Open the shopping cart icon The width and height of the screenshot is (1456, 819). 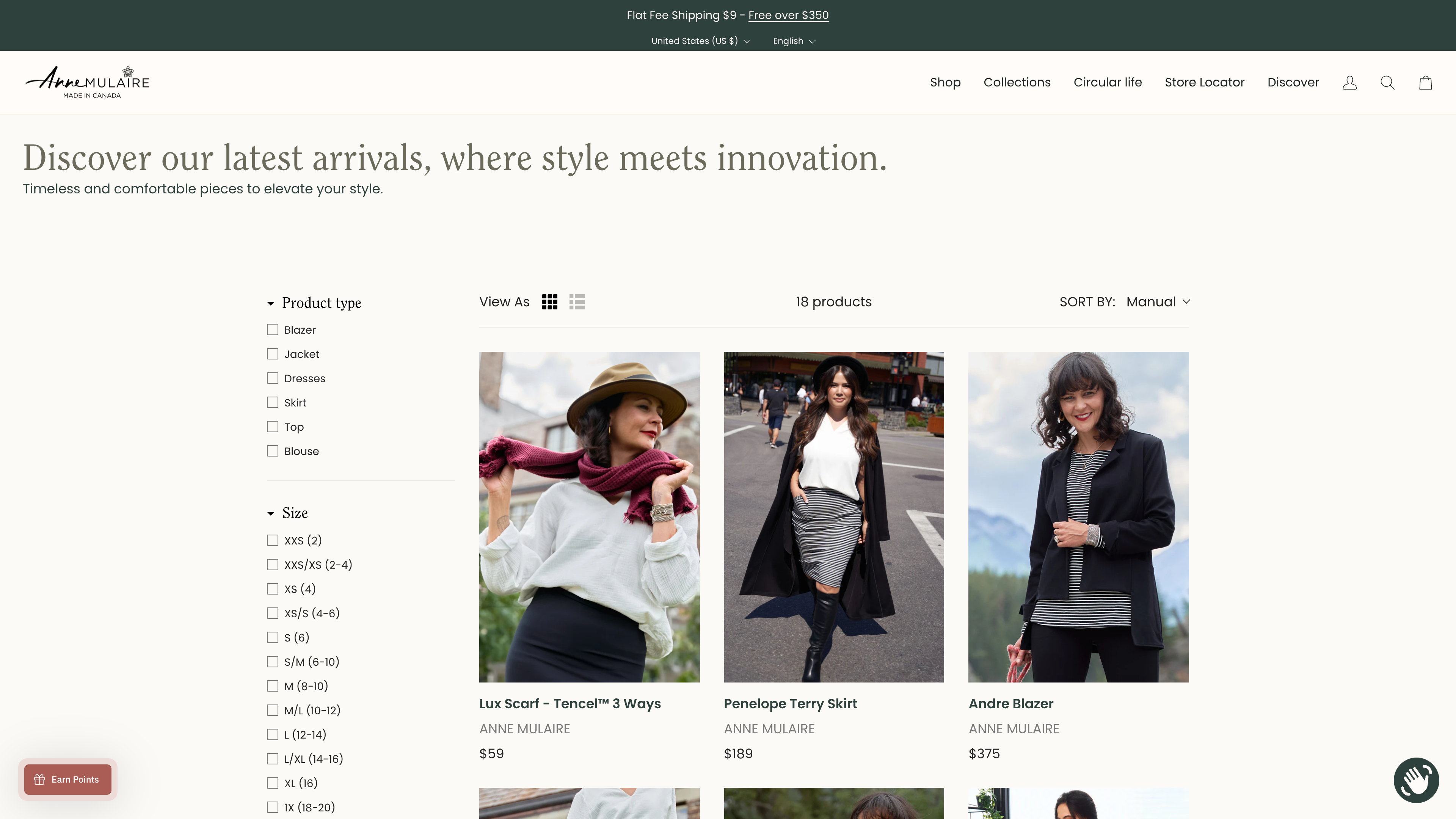pyautogui.click(x=1425, y=83)
